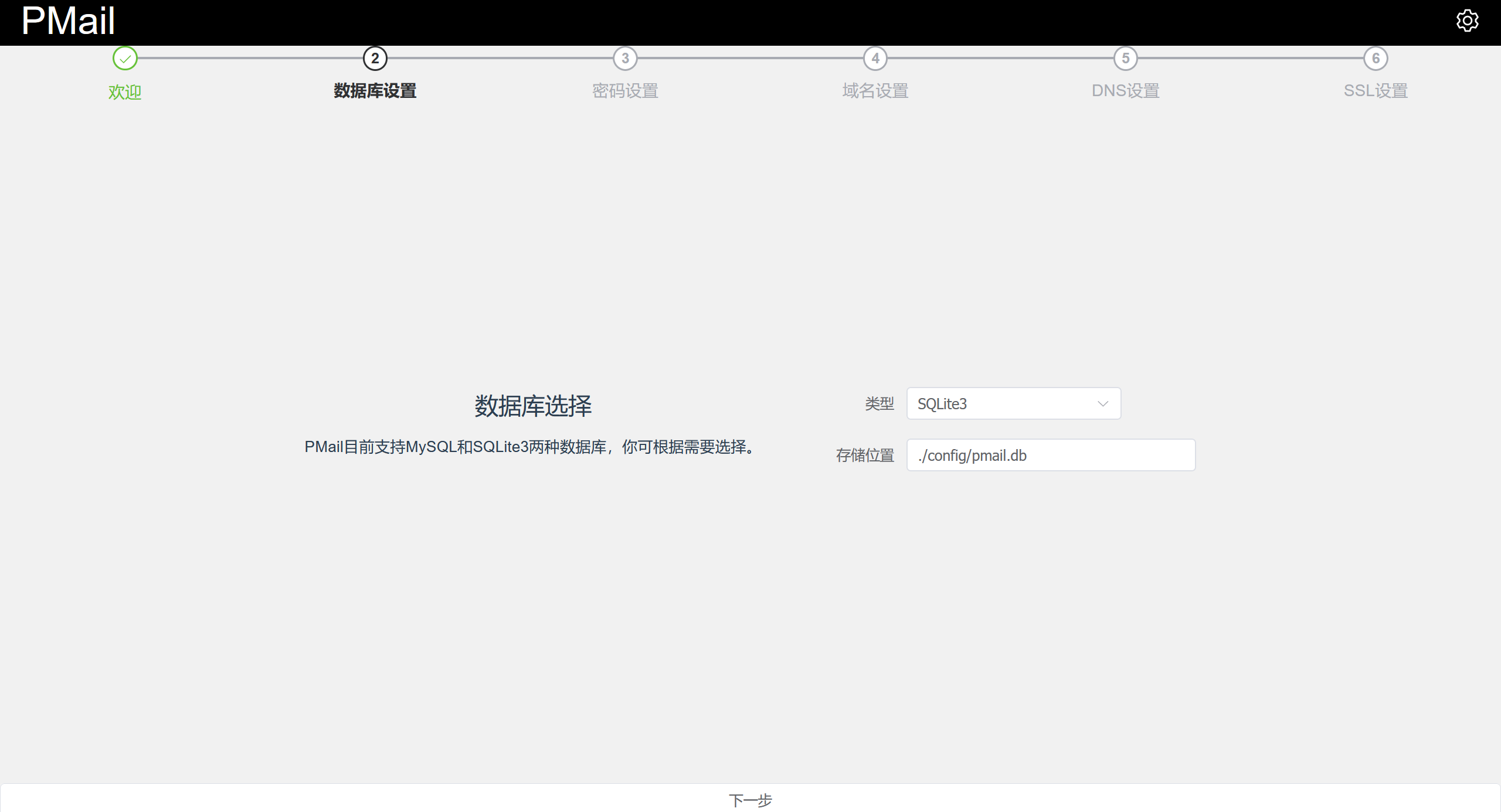Image resolution: width=1501 pixels, height=812 pixels.
Task: Click the 存储位置 field label
Action: (865, 455)
